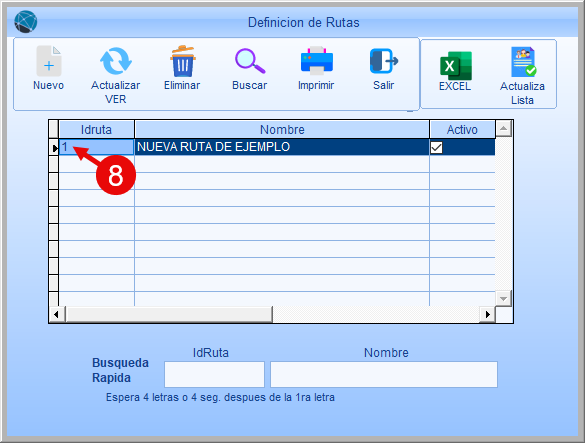
Task: Click the Actualiza Lista icon
Action: coord(523,62)
